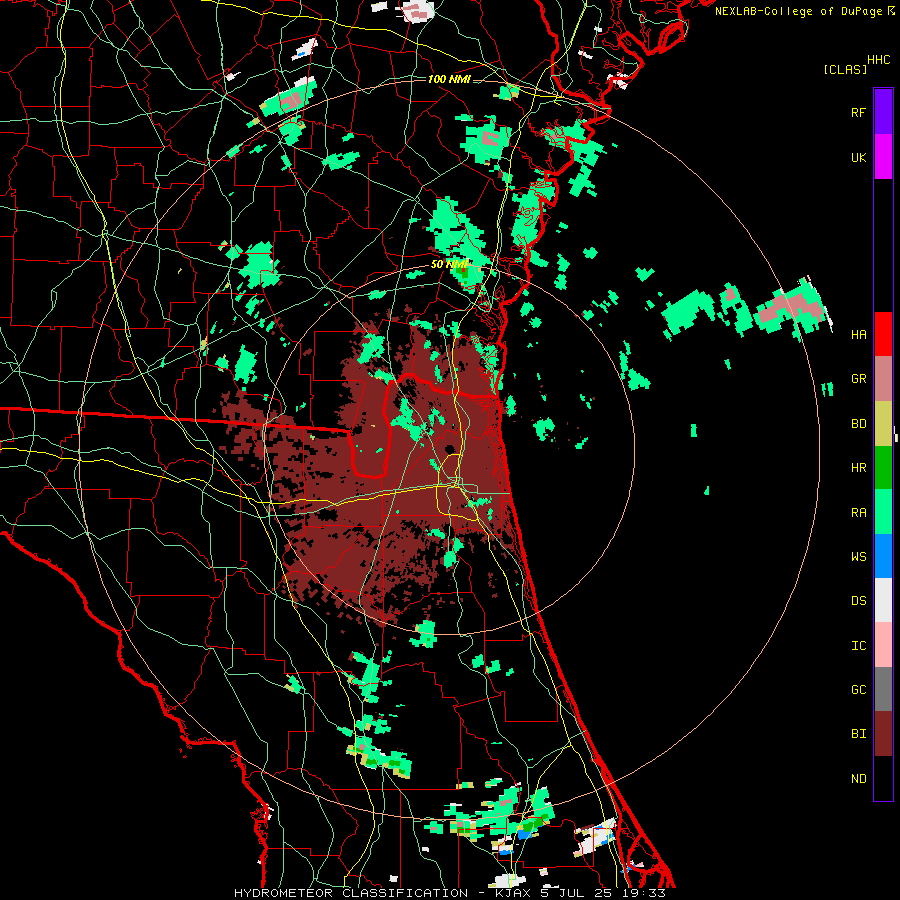The width and height of the screenshot is (900, 900).
Task: Click the magenta UK legend color swatch
Action: pos(883,157)
